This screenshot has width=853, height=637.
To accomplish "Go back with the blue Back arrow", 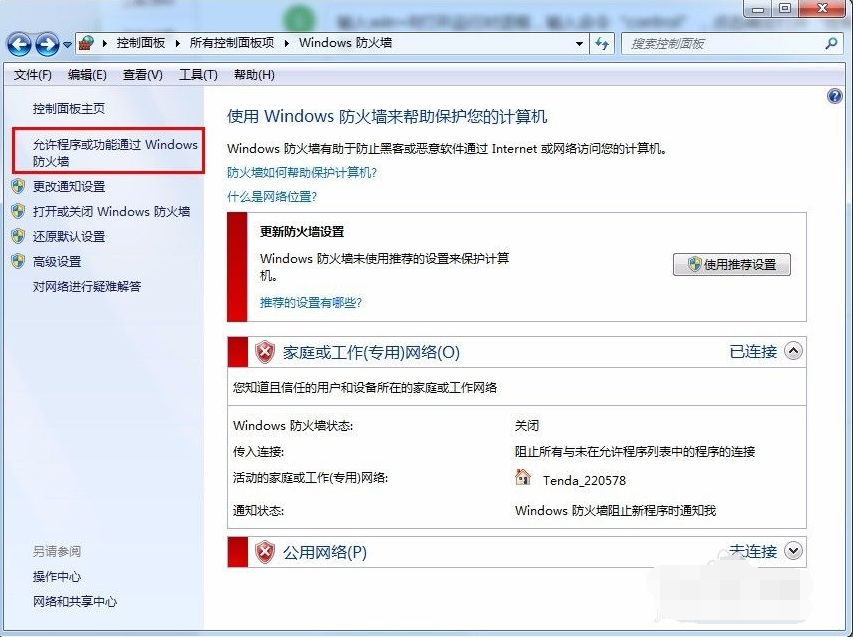I will [19, 44].
